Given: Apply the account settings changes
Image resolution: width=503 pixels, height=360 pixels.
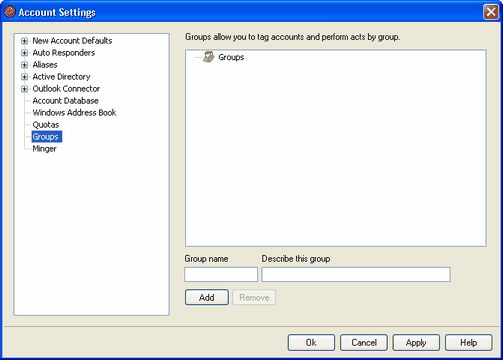Looking at the screenshot, I should 416,343.
